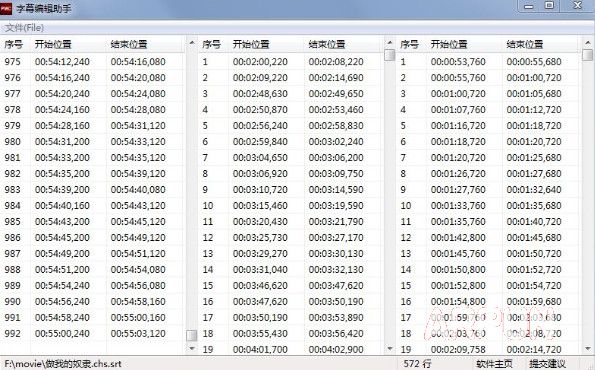Select end time 00:01:00,720

(534, 77)
